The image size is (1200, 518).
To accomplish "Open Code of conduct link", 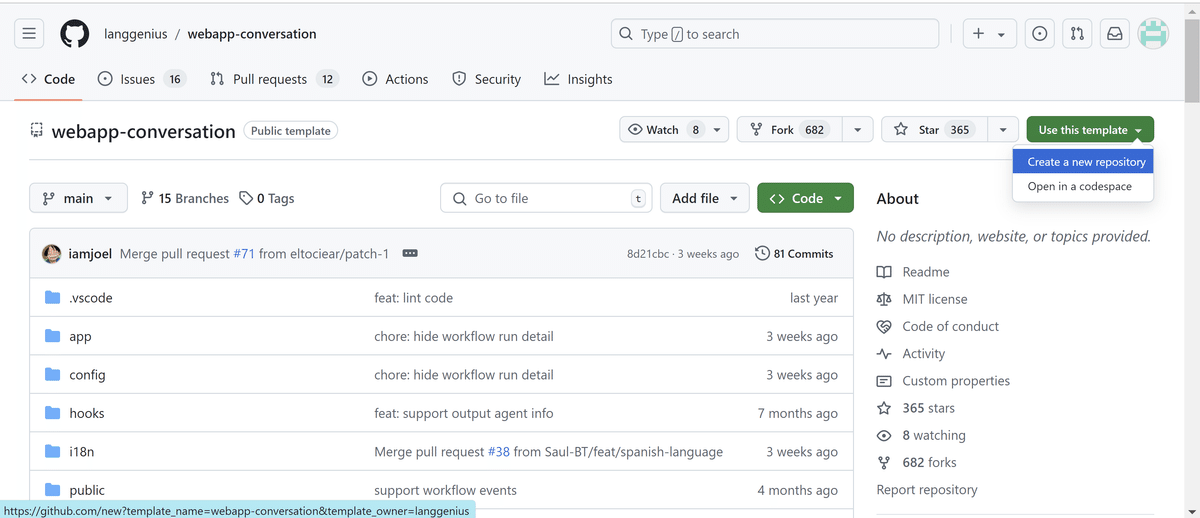I will point(938,326).
